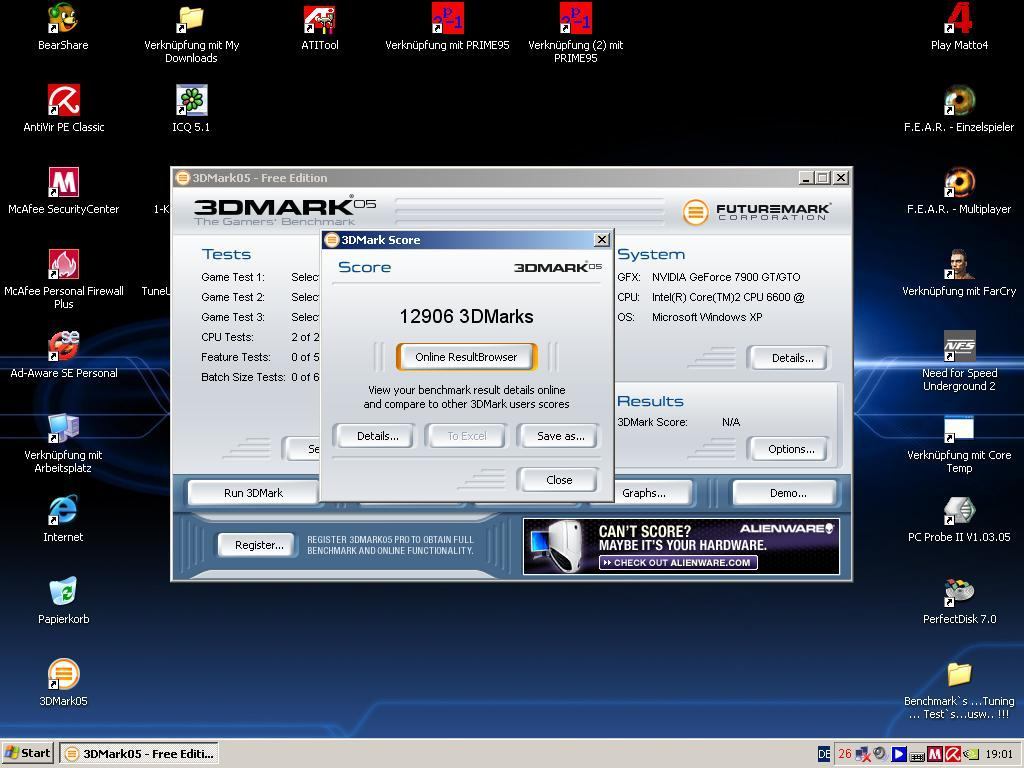This screenshot has height=768, width=1024.
Task: Click the X on the 3DMark Score dialog
Action: click(x=601, y=240)
